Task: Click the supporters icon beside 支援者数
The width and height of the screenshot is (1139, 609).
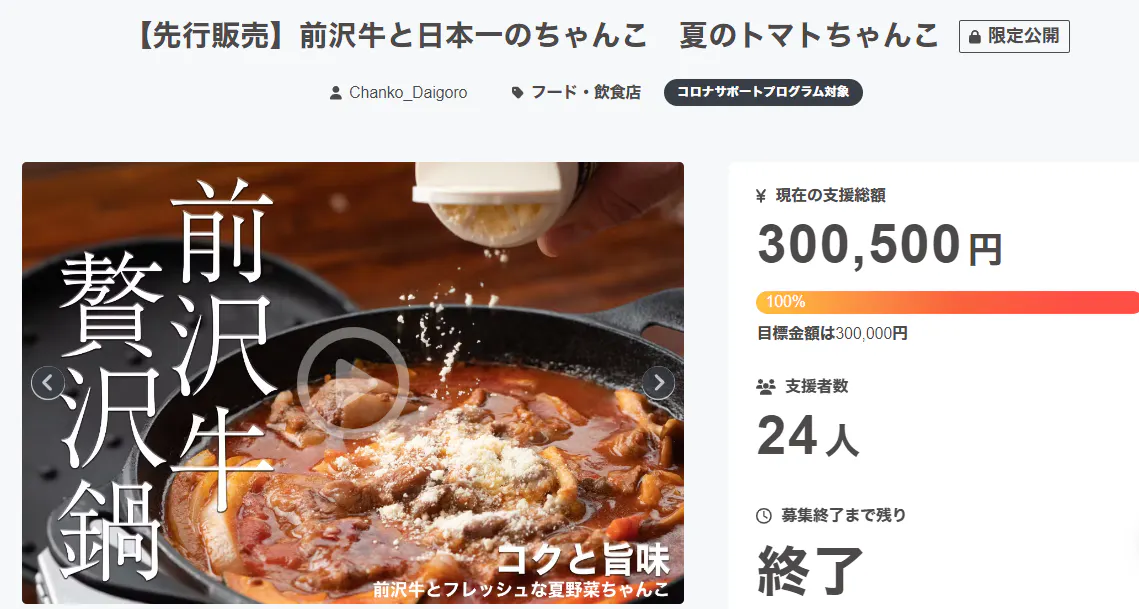Action: coord(766,387)
